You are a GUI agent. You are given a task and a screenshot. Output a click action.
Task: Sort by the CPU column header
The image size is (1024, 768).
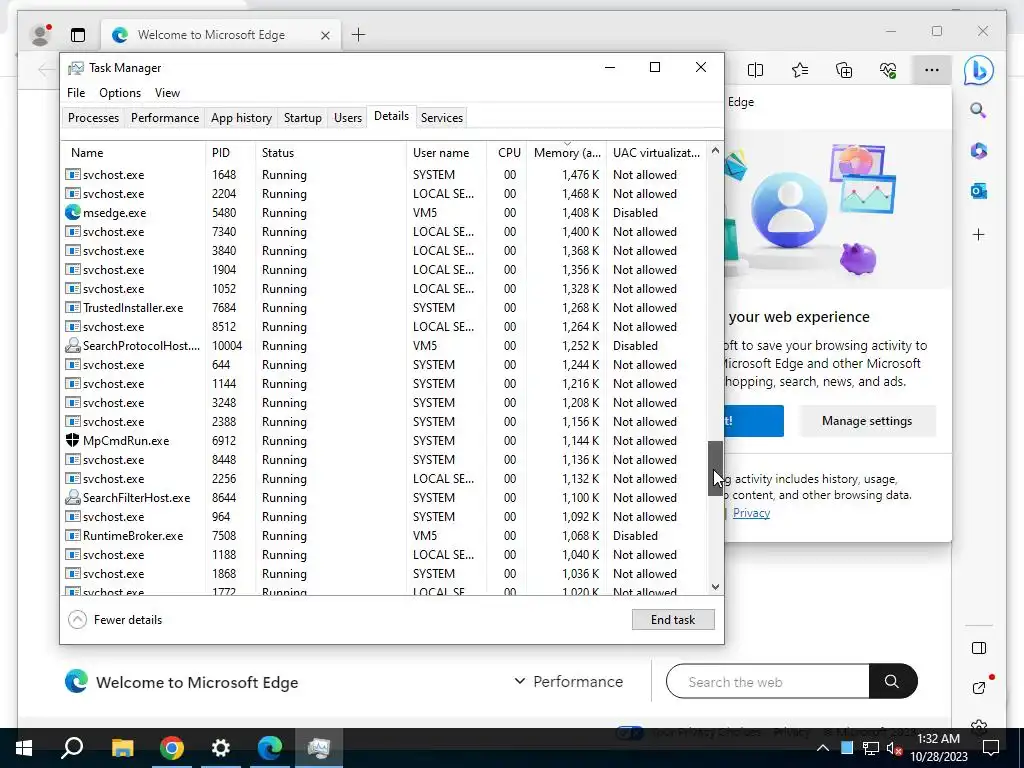tap(507, 153)
